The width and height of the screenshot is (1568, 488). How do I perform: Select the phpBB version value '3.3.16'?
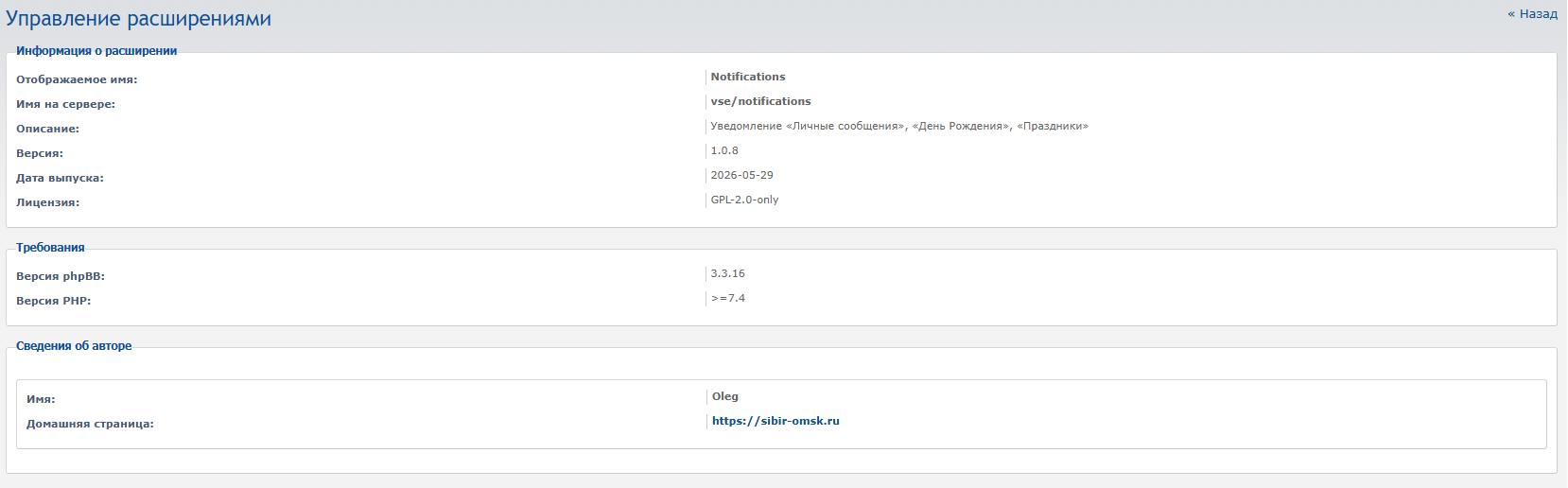[x=728, y=273]
